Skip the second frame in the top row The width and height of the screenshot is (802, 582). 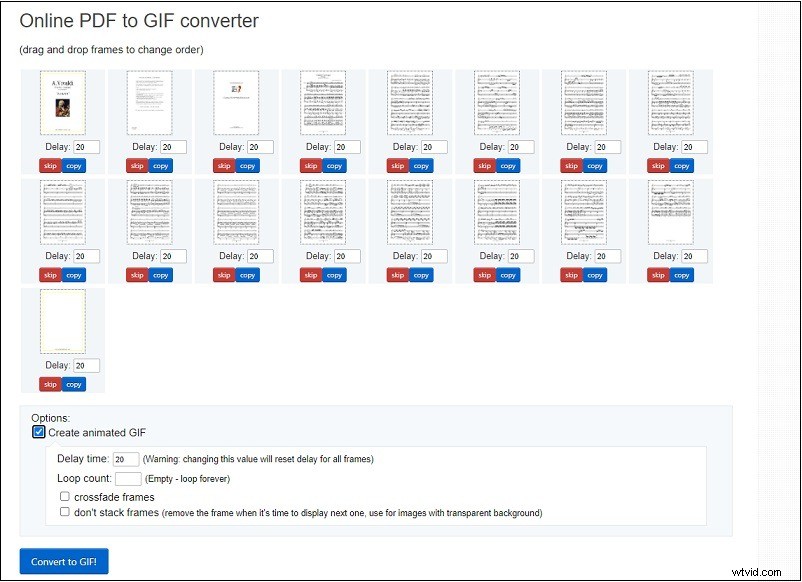pyautogui.click(x=137, y=165)
